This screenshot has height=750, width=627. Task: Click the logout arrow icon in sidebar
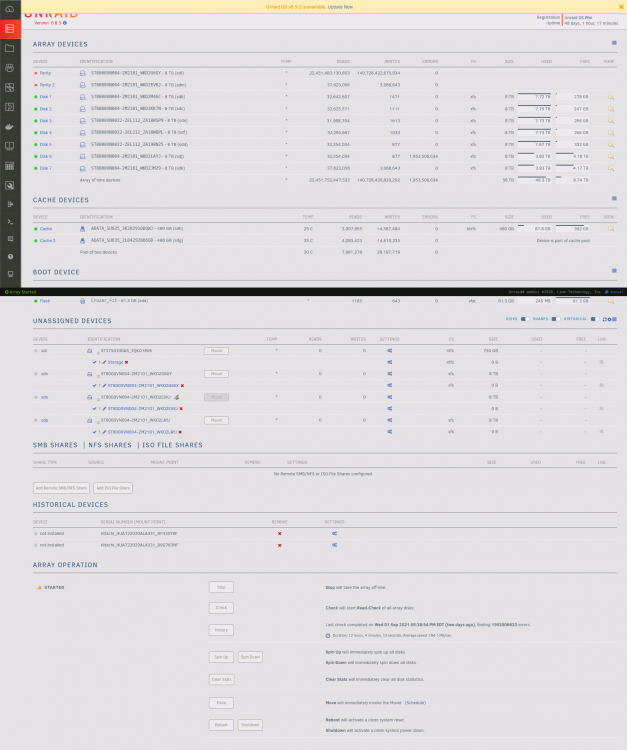tap(10, 204)
